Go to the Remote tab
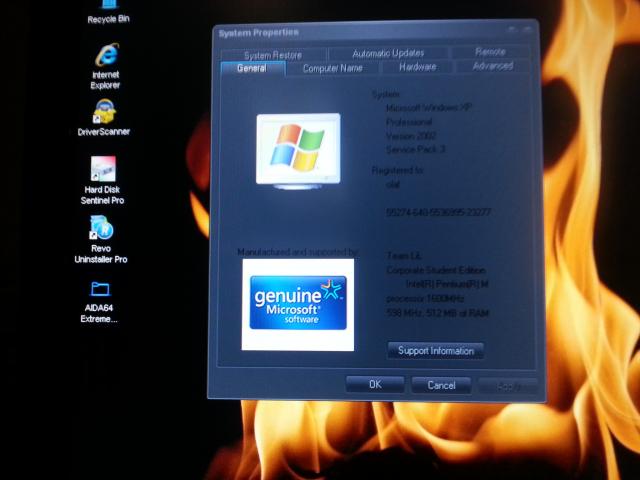The image size is (640, 480). pos(490,52)
